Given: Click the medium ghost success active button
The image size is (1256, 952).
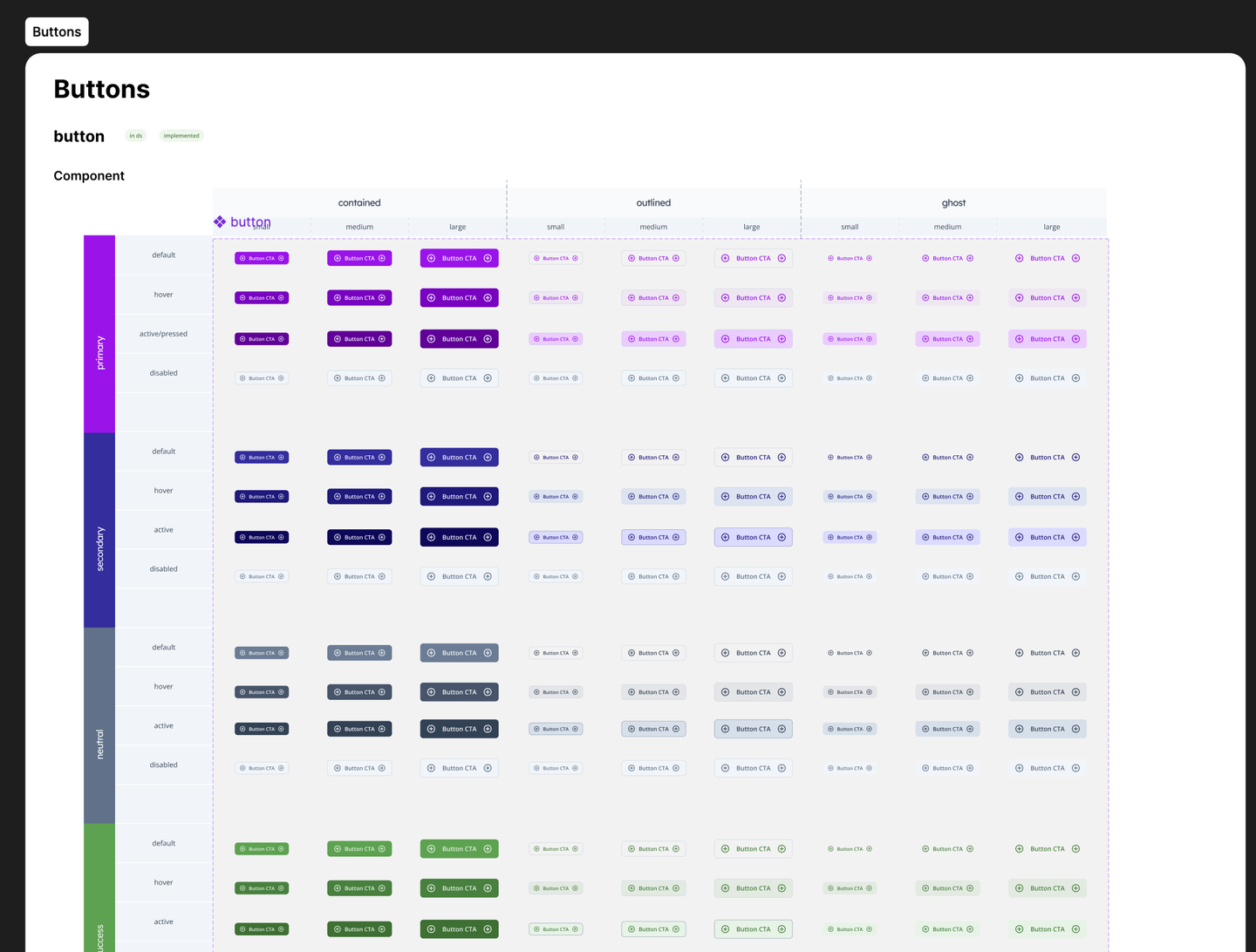Looking at the screenshot, I should 947,929.
